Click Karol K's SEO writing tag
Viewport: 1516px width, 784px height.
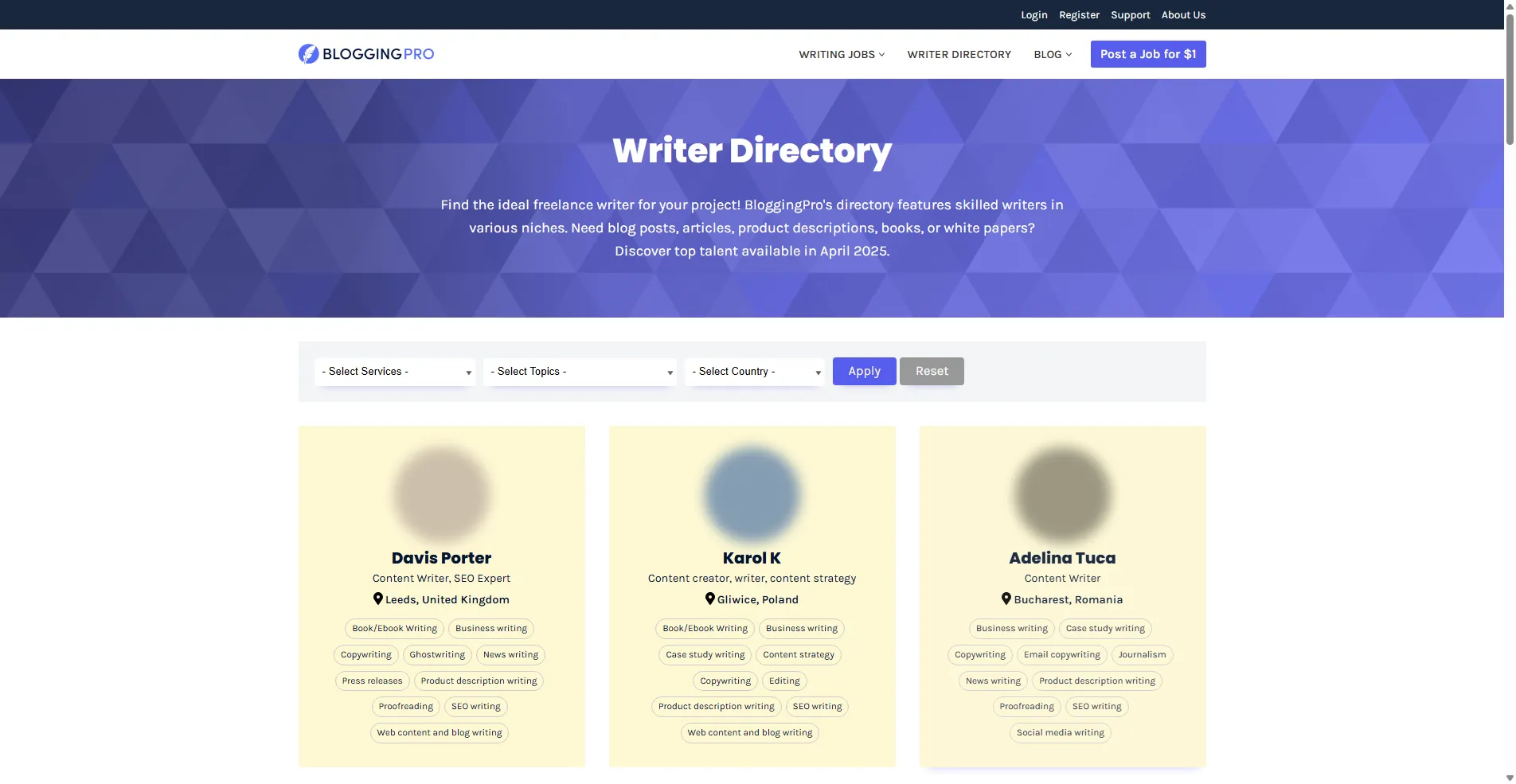[817, 707]
